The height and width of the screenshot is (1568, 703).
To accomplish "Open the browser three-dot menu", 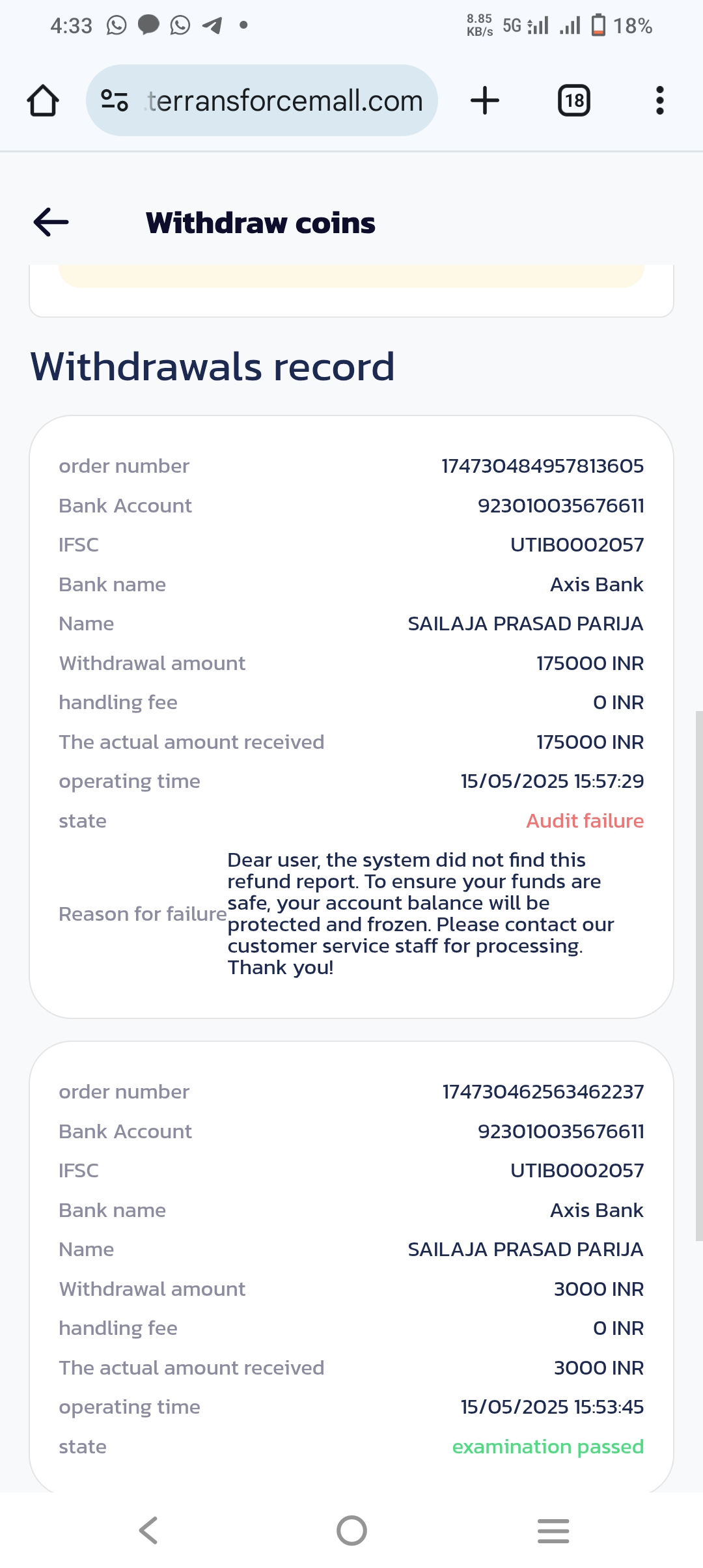I will tap(659, 101).
